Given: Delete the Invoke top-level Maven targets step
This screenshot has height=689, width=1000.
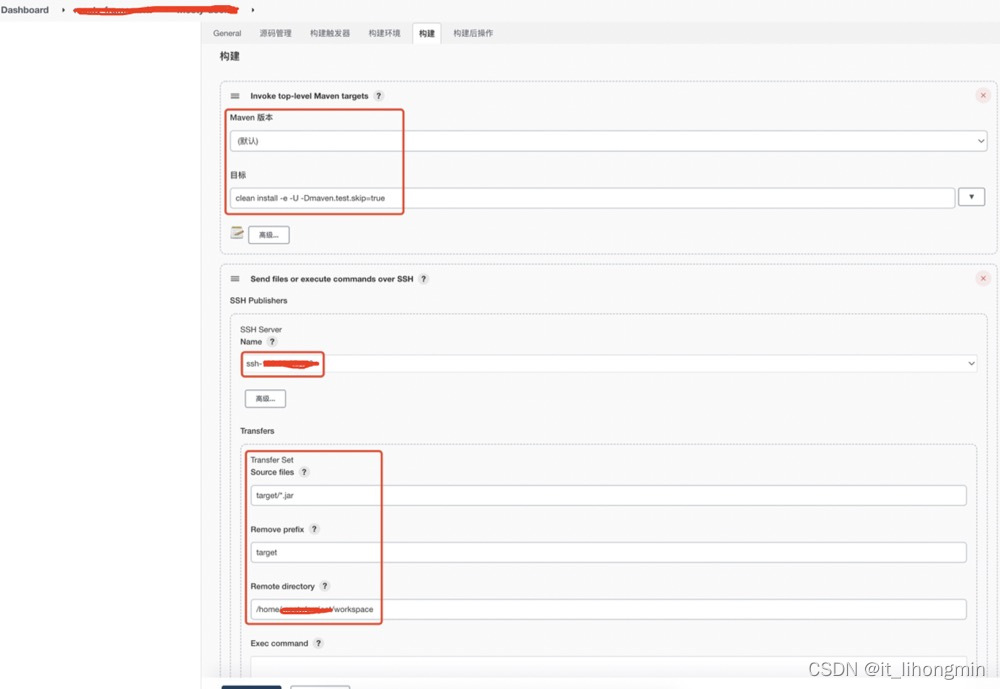Looking at the screenshot, I should [x=983, y=95].
